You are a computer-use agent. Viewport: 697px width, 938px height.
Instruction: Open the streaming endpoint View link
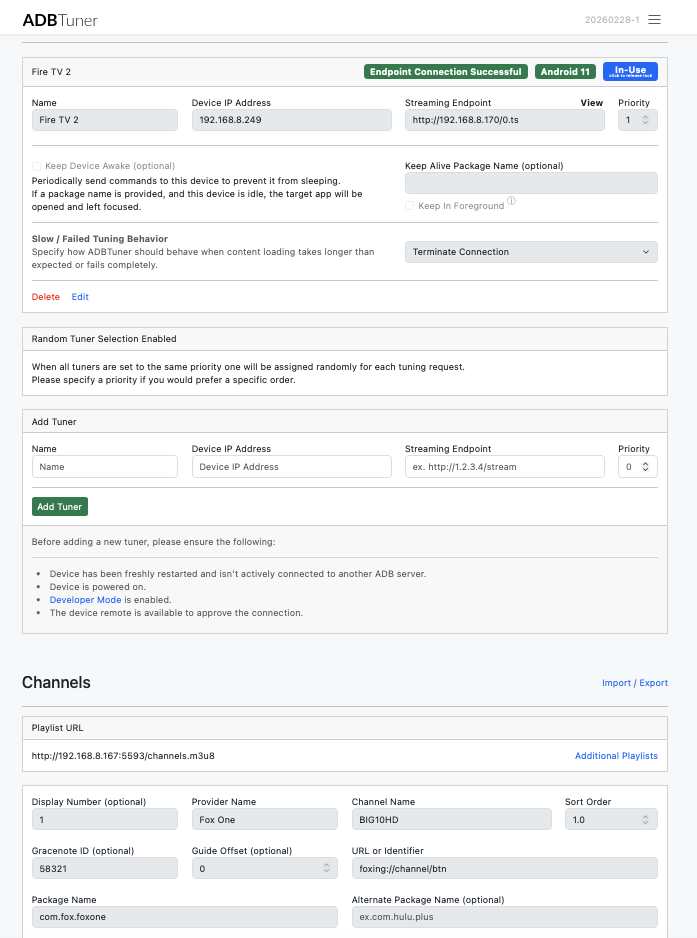click(592, 103)
